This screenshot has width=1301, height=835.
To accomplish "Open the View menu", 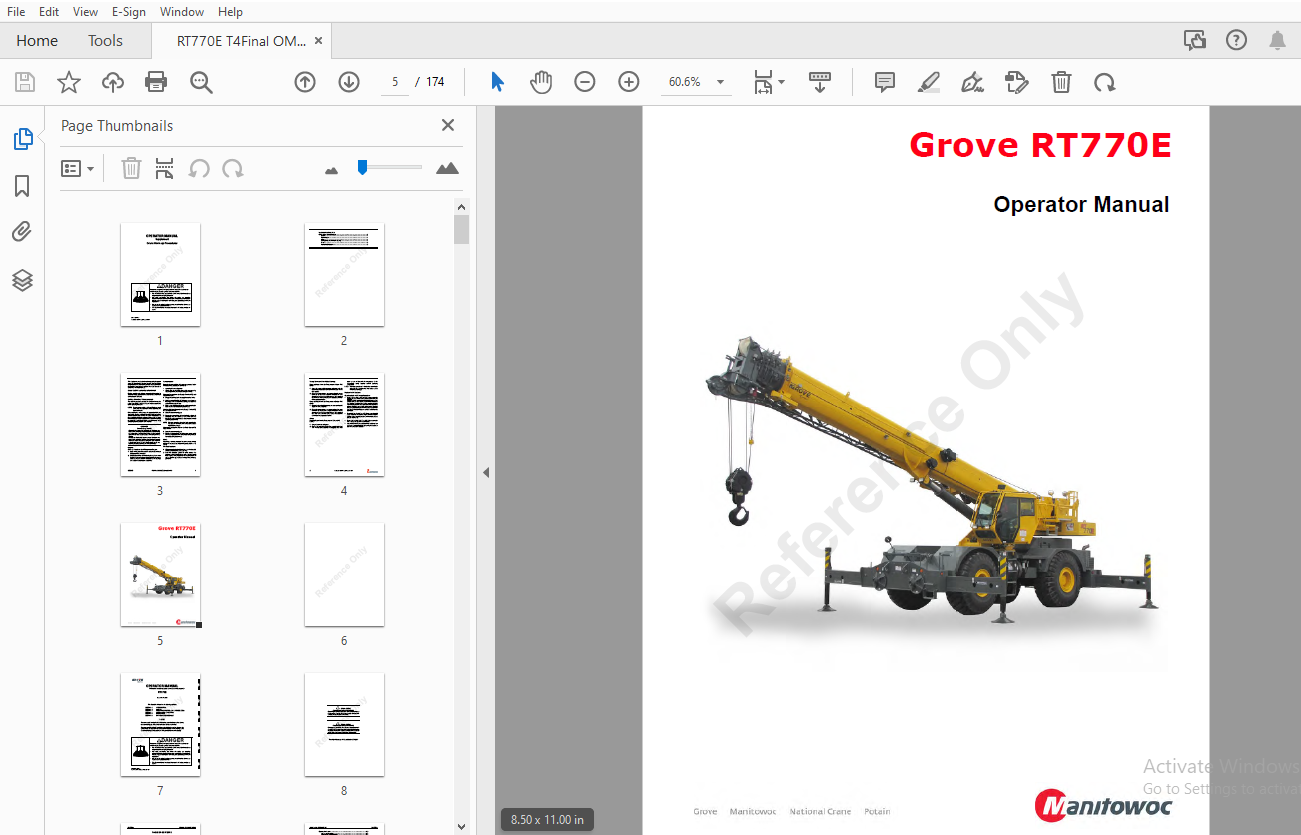I will 85,11.
